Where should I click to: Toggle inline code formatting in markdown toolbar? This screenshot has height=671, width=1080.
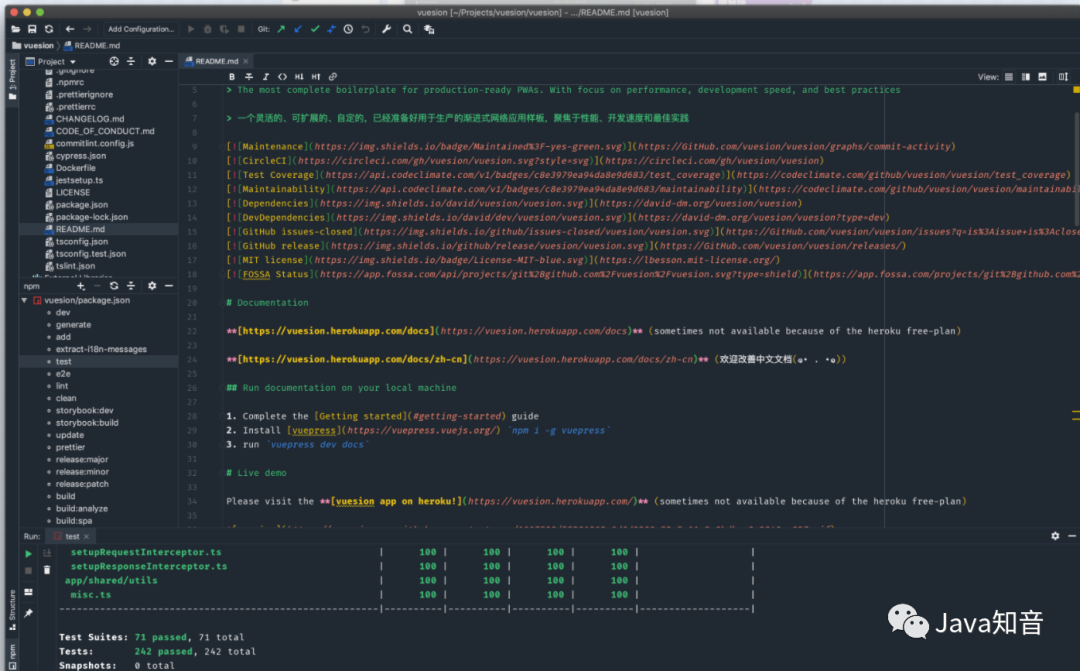click(x=282, y=76)
